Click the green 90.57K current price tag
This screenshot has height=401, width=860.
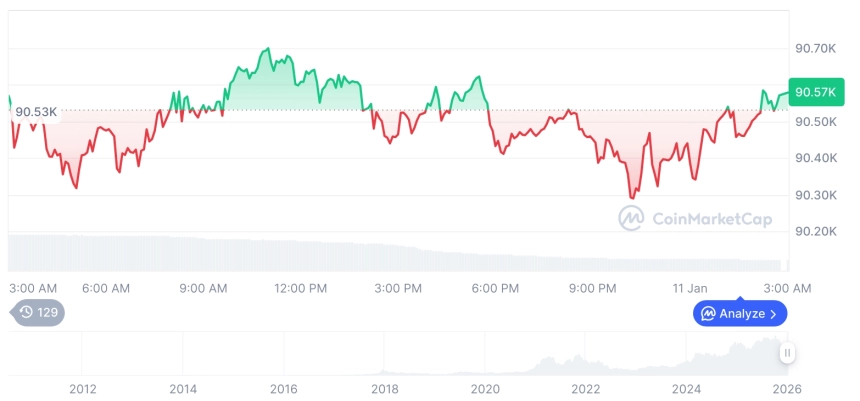pyautogui.click(x=814, y=92)
